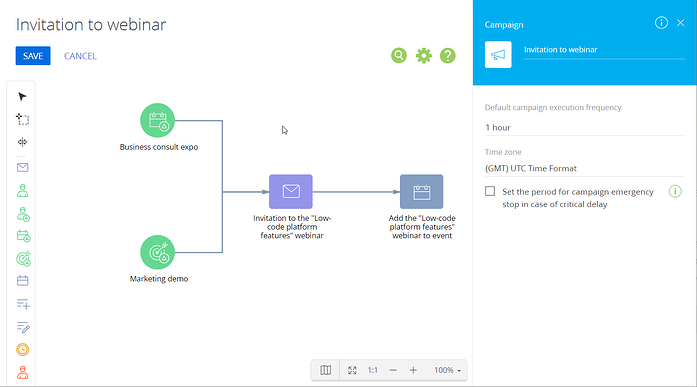
Task: Activate the lasso selection tool
Action: click(x=22, y=119)
